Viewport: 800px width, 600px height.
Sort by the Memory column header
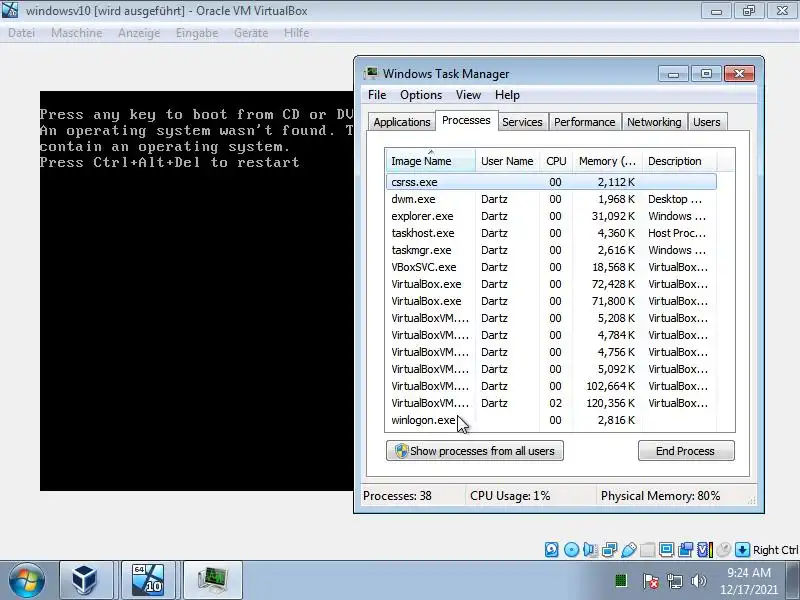[x=607, y=161]
